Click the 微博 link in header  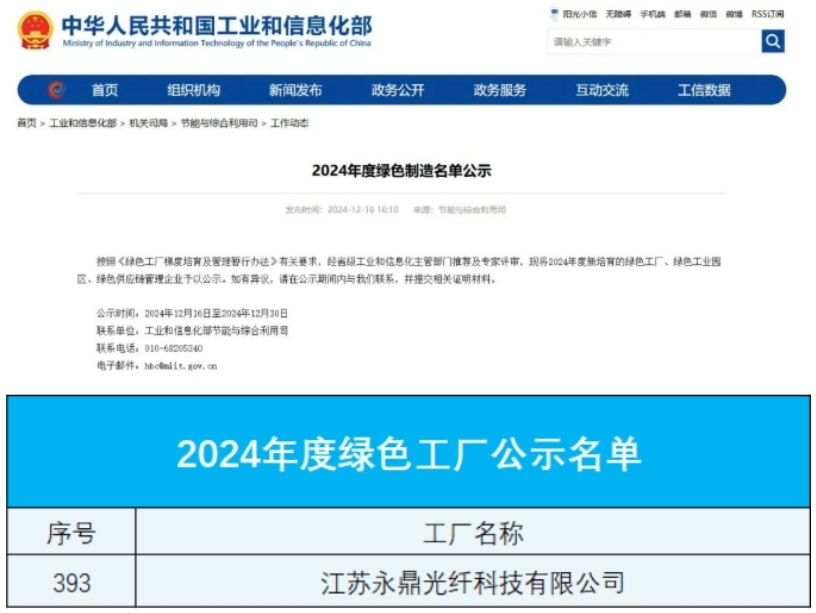point(734,14)
